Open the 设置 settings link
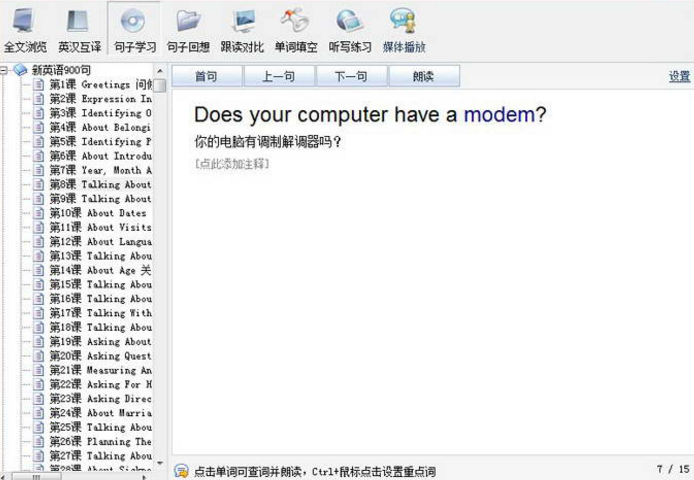 [x=679, y=77]
